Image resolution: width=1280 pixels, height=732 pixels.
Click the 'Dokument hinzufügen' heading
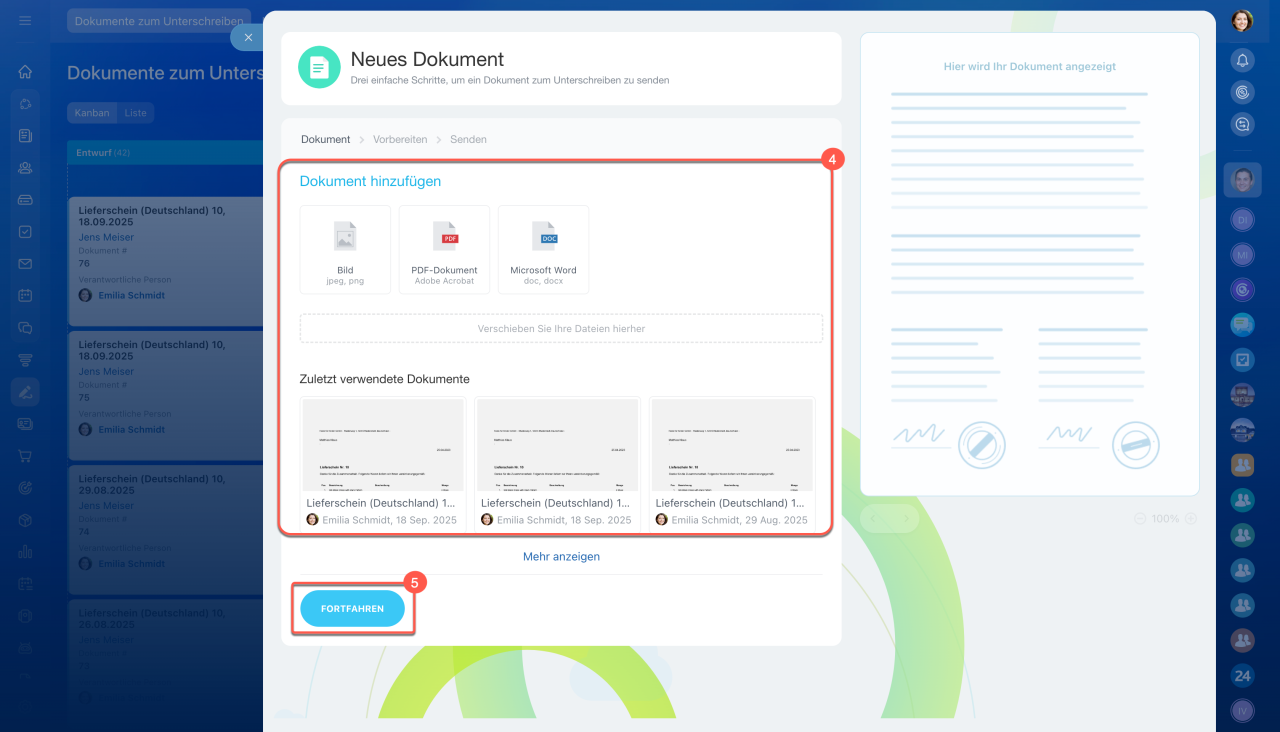click(x=370, y=181)
